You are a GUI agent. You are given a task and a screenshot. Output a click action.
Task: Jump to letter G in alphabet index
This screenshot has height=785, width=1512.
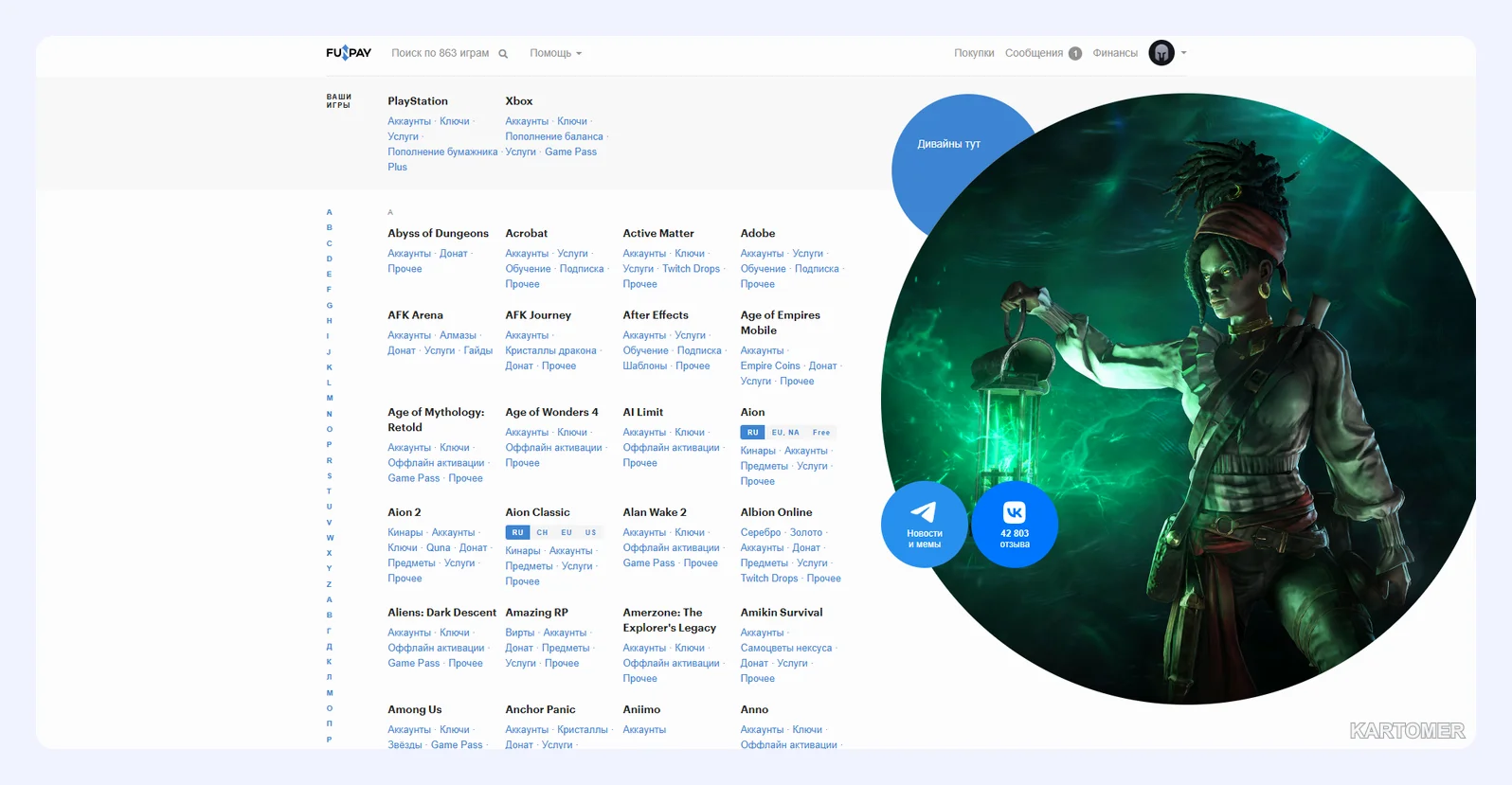point(330,305)
